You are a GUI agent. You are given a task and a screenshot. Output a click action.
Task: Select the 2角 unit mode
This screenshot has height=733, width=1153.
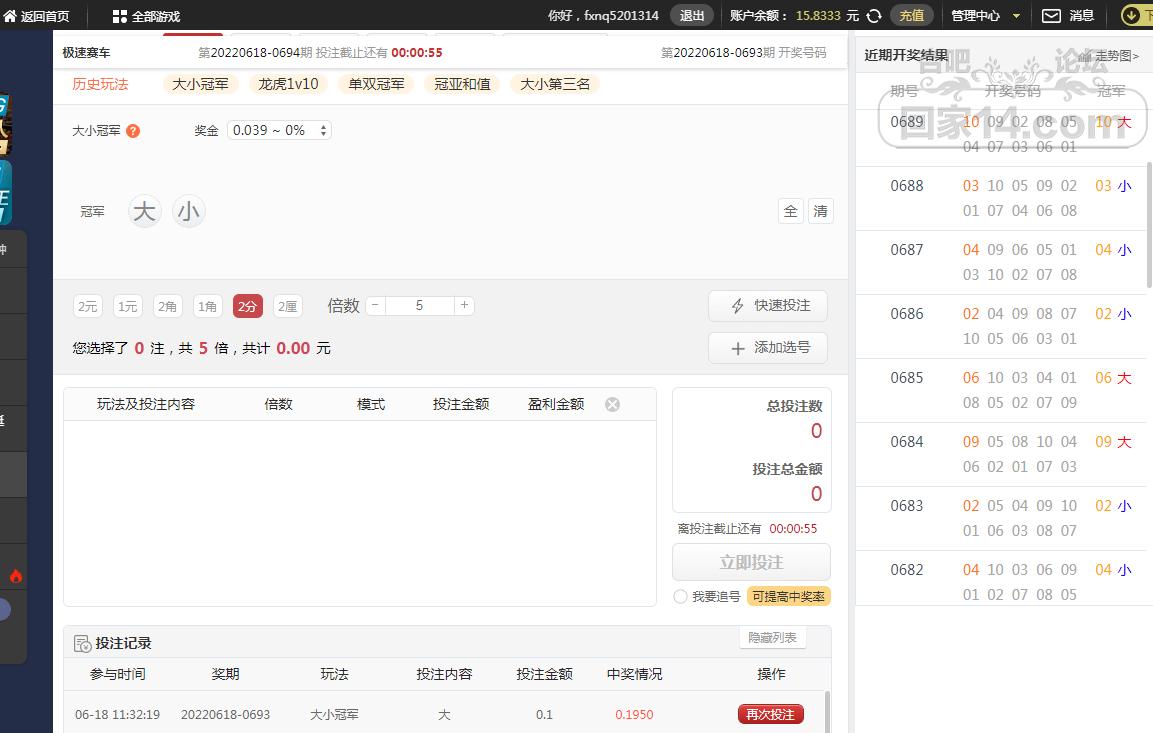[168, 306]
